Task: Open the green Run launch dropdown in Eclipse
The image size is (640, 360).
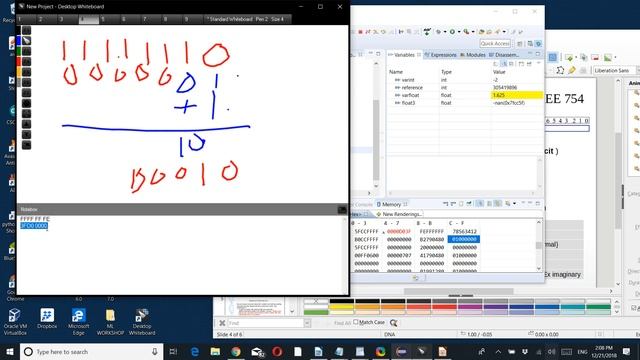Action: (459, 32)
